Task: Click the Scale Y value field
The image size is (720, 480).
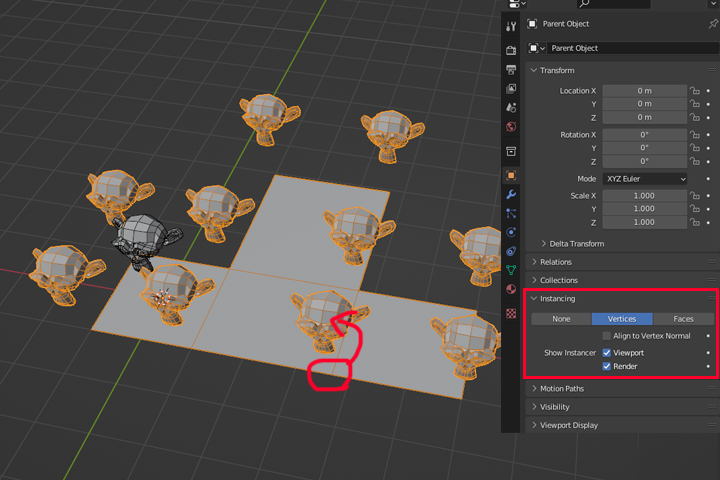Action: pos(645,209)
